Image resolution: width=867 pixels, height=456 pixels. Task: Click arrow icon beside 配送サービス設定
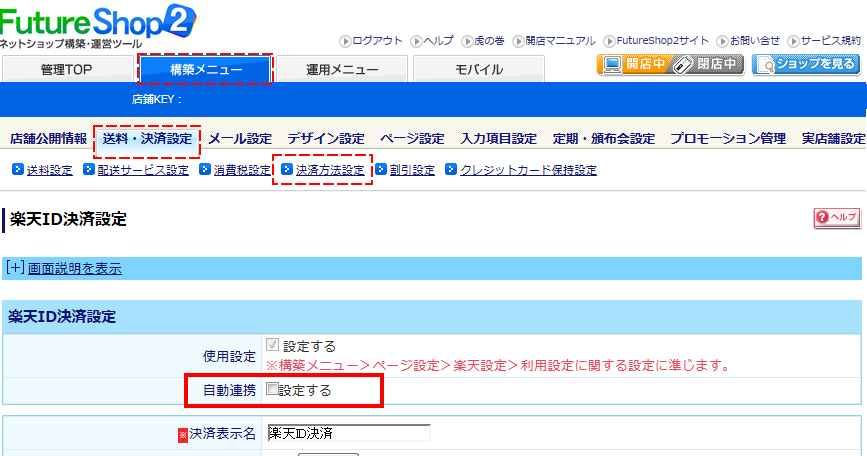(x=89, y=169)
